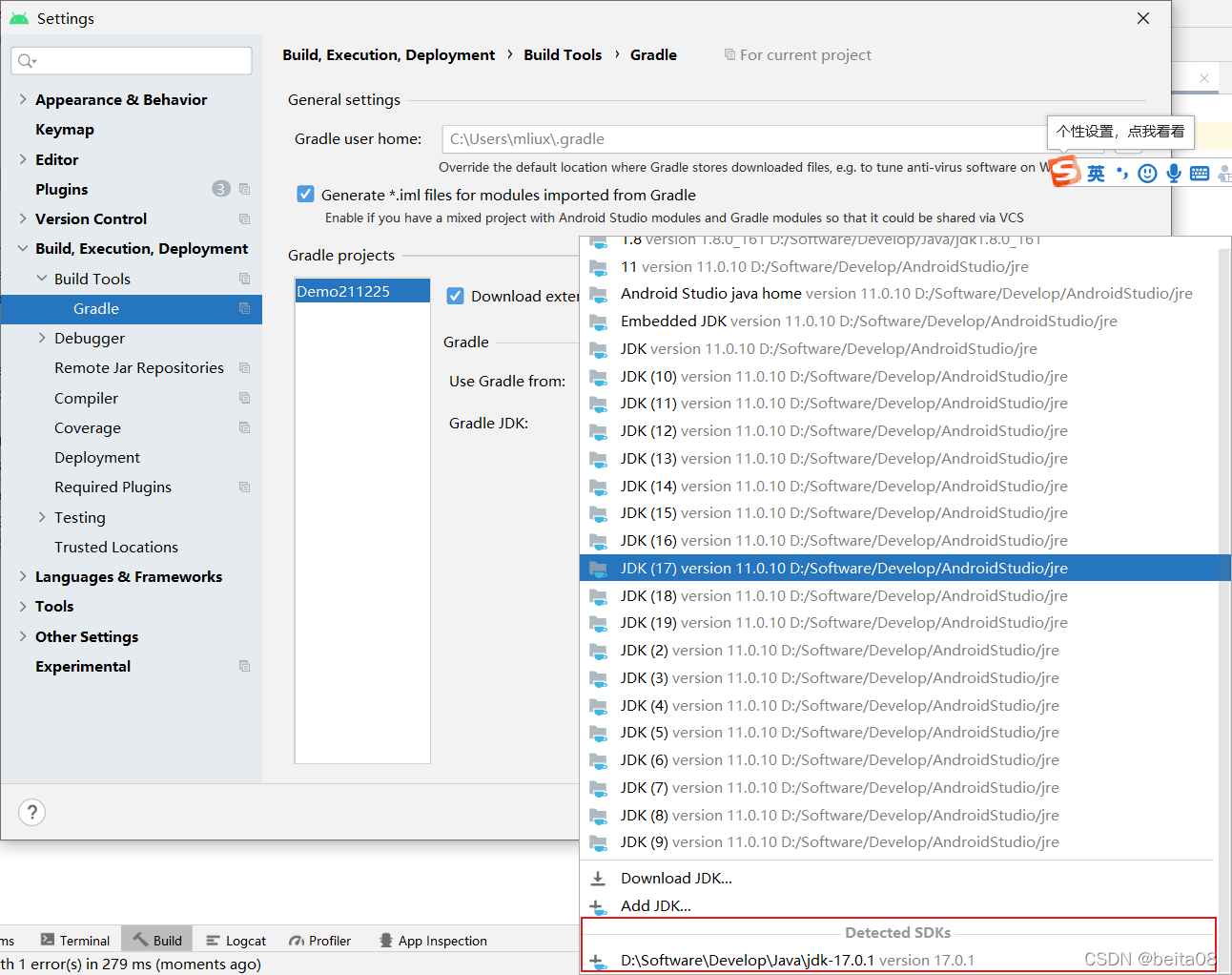The width and height of the screenshot is (1232, 975).
Task: Choose Android Studio java home option
Action: click(898, 294)
